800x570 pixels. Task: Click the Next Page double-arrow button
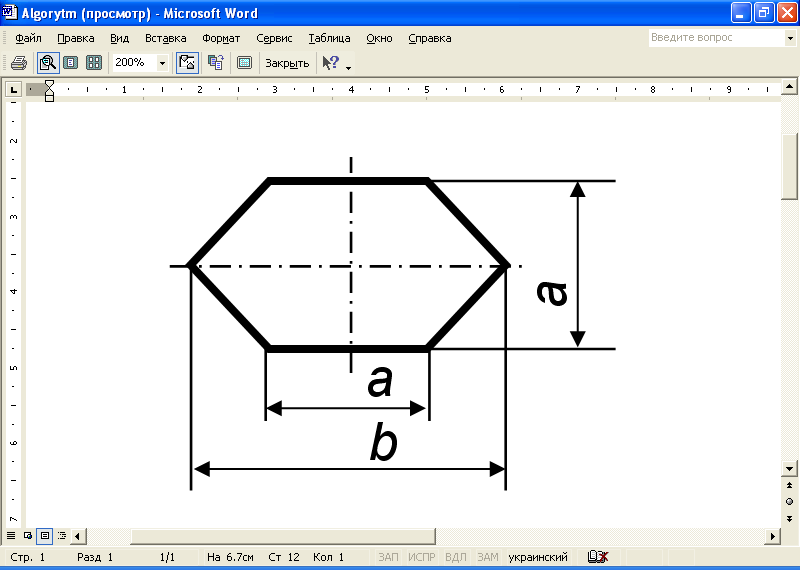pyautogui.click(x=789, y=518)
